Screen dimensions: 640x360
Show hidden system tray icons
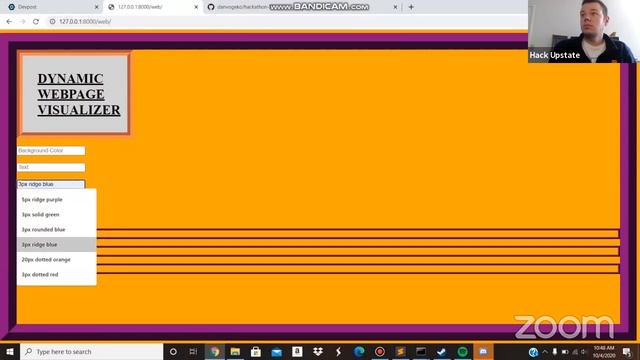tap(545, 351)
